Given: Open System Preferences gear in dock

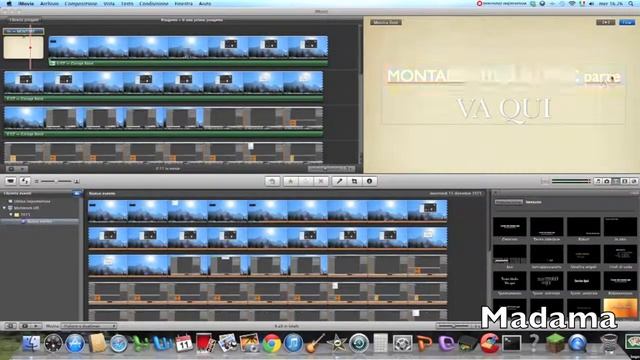Looking at the screenshot, I should 402,343.
